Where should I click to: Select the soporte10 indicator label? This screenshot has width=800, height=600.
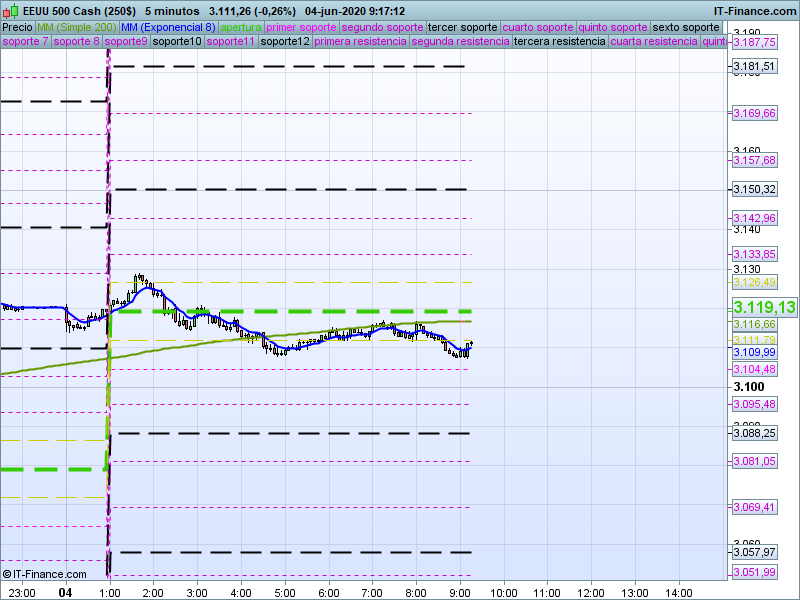tap(177, 42)
